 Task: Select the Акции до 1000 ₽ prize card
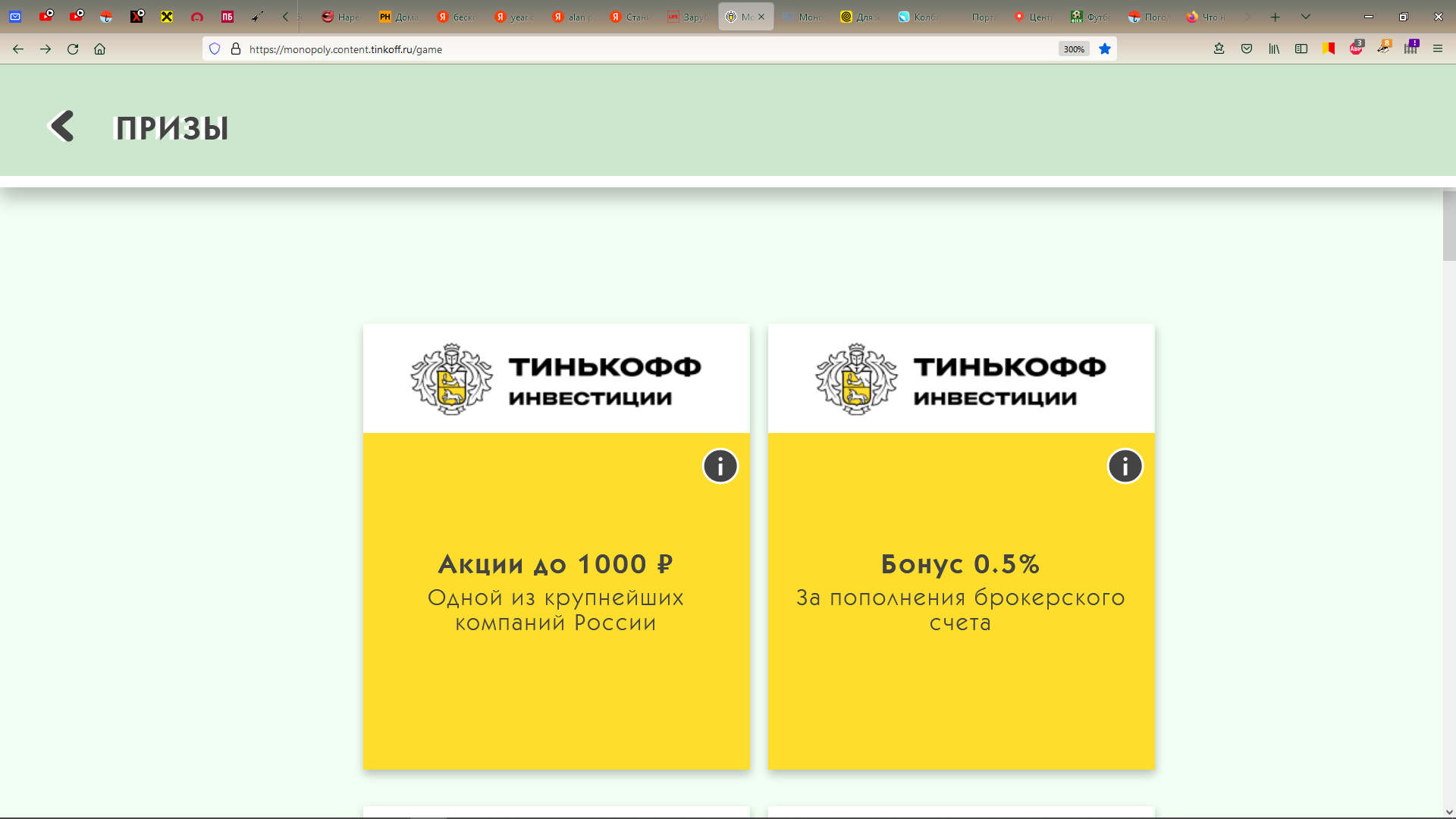557,547
